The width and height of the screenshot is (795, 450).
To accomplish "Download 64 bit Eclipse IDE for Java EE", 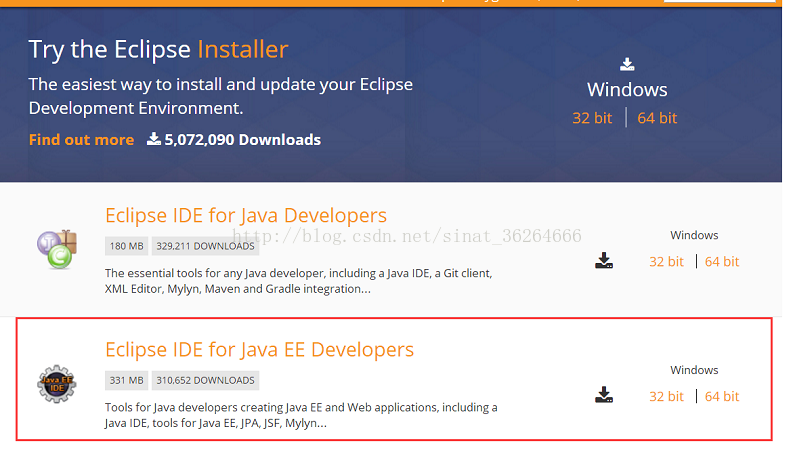I will [x=722, y=396].
